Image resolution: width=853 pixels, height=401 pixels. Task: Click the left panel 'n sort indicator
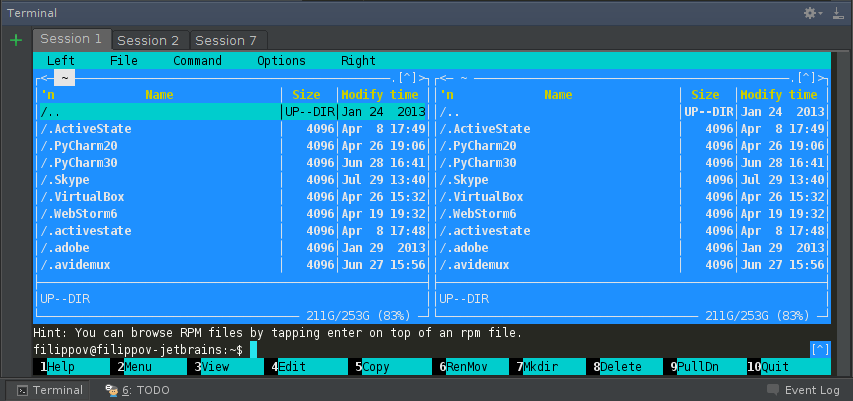click(48, 95)
